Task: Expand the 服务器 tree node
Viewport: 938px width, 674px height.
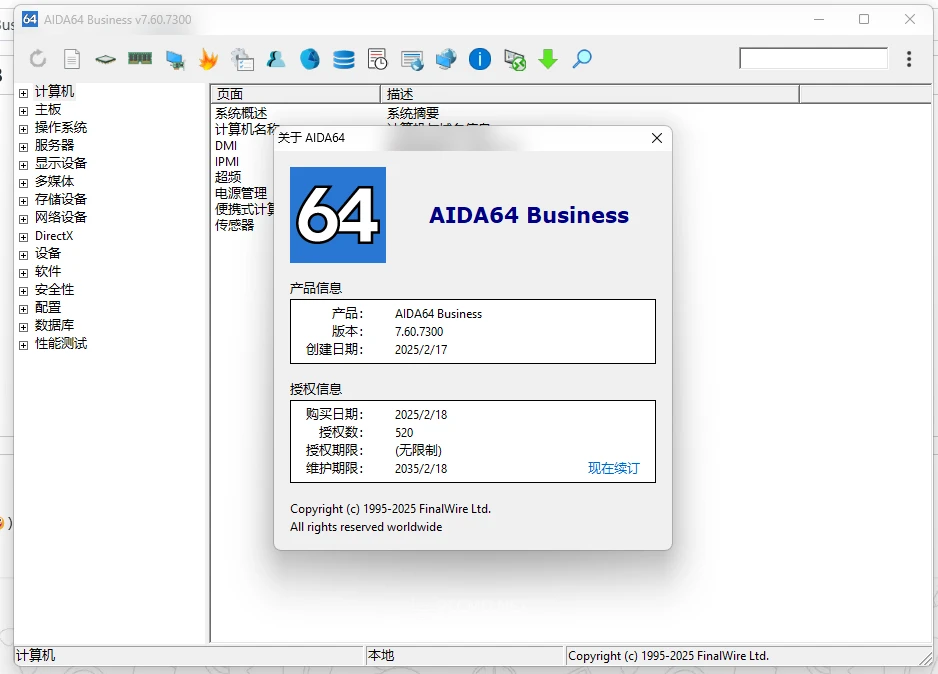Action: coord(23,147)
